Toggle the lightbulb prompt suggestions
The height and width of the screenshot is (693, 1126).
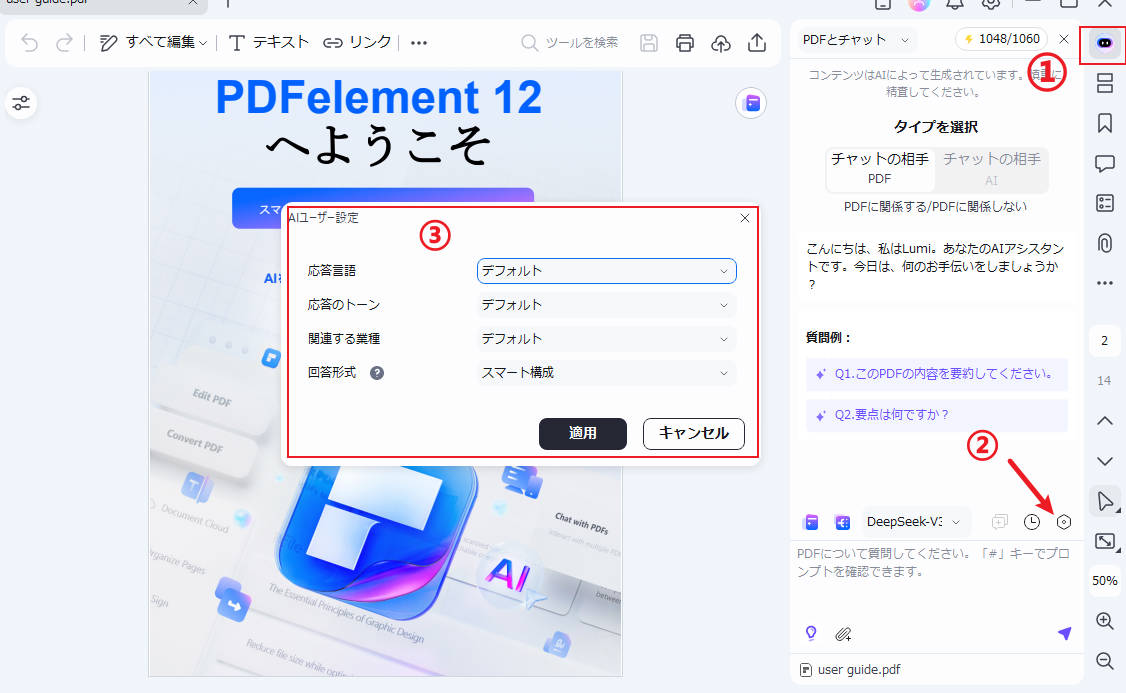[811, 633]
